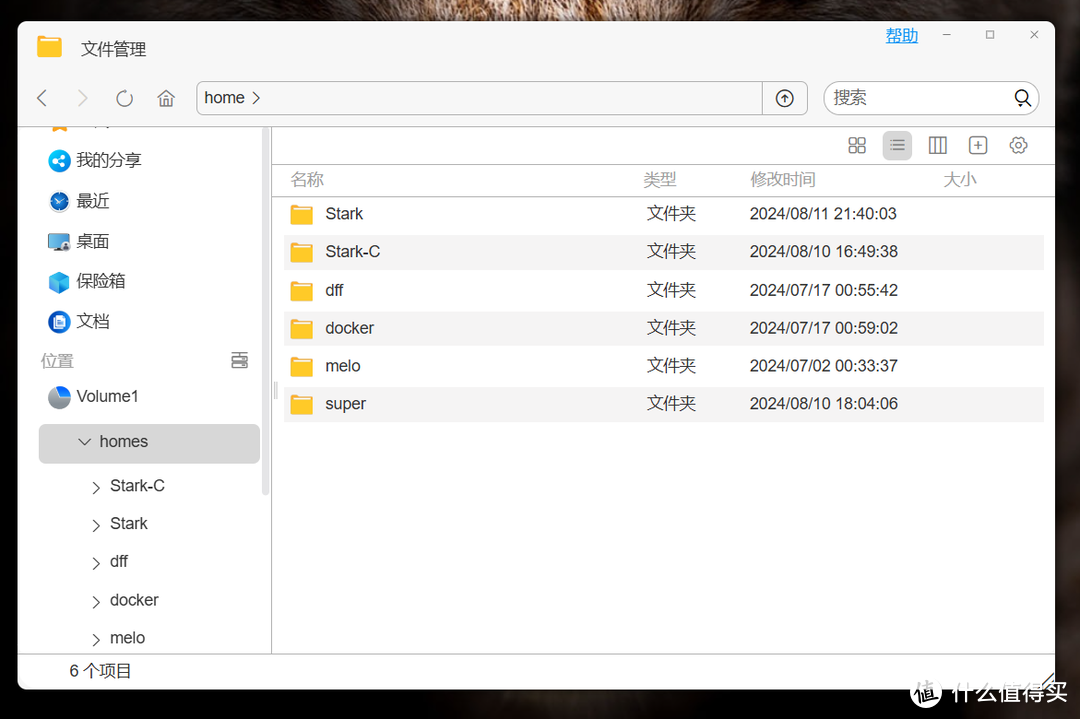Viewport: 1080px width, 719px height.
Task: Sort by 大小 column header
Action: point(959,180)
